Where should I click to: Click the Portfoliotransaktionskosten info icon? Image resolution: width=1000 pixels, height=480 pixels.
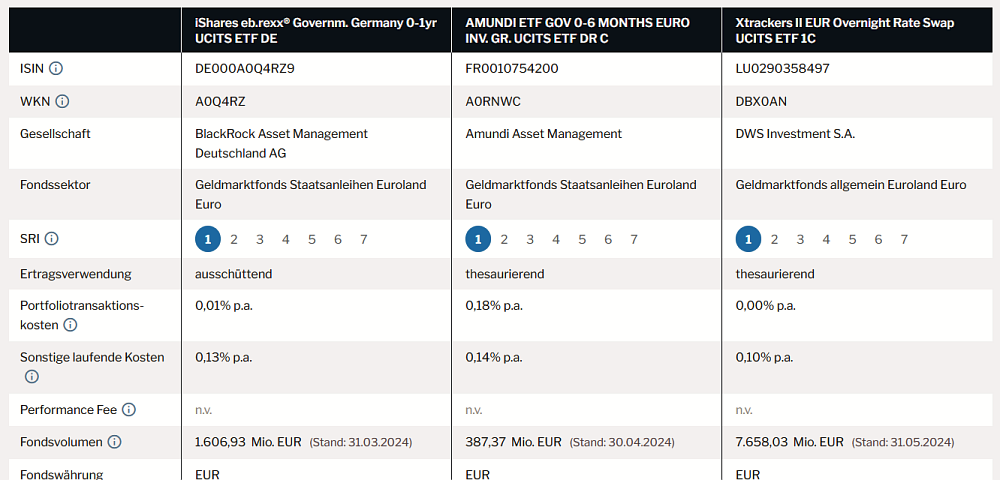[x=70, y=325]
